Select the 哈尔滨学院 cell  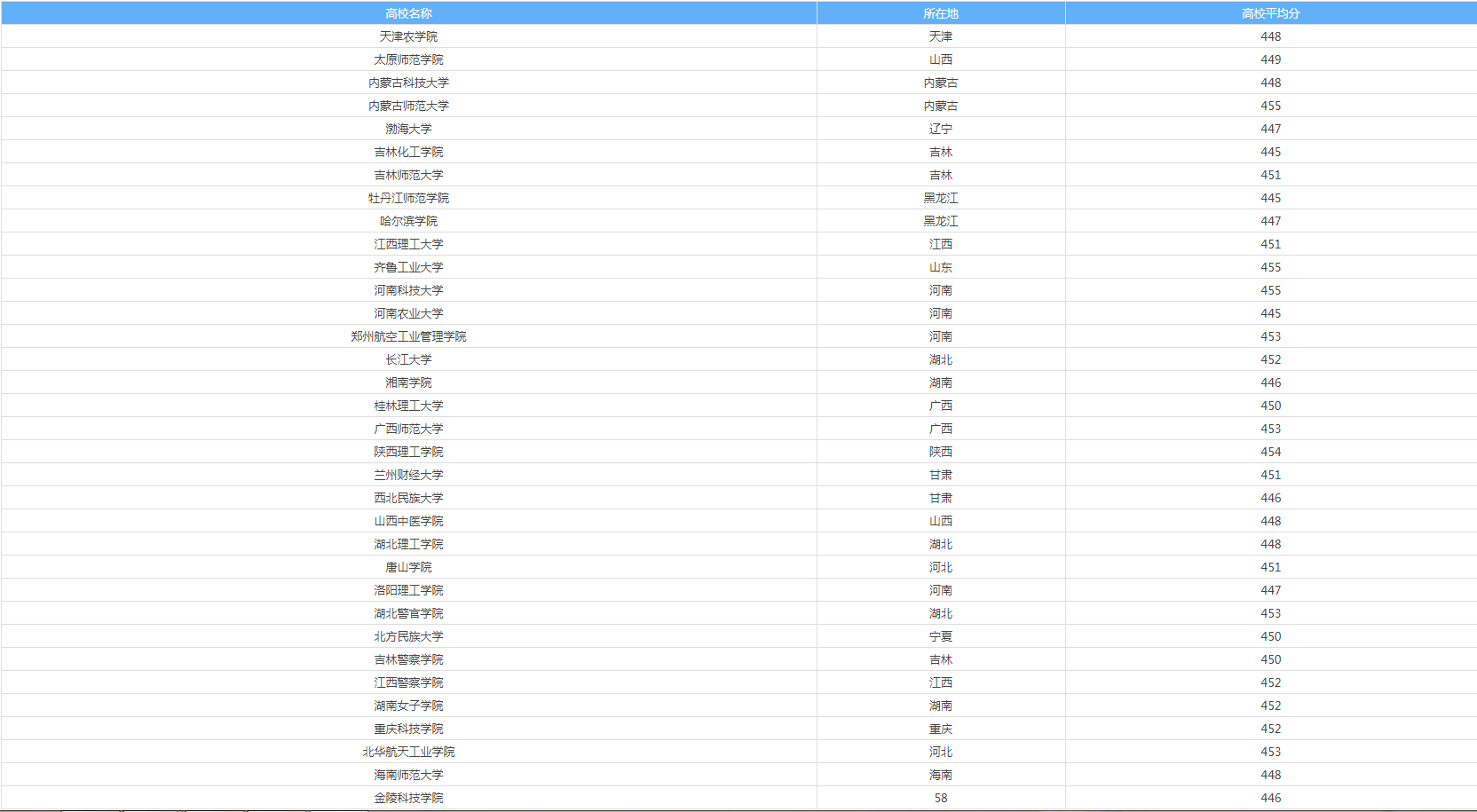pos(408,221)
